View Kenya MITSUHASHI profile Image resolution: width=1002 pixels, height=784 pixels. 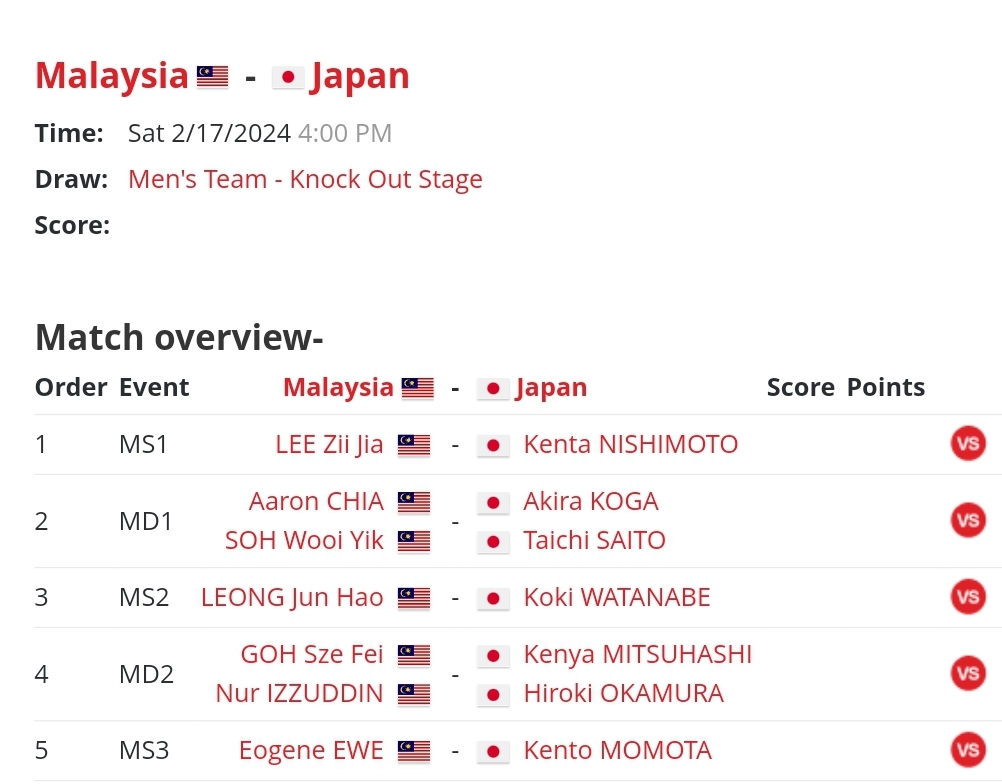tap(637, 654)
